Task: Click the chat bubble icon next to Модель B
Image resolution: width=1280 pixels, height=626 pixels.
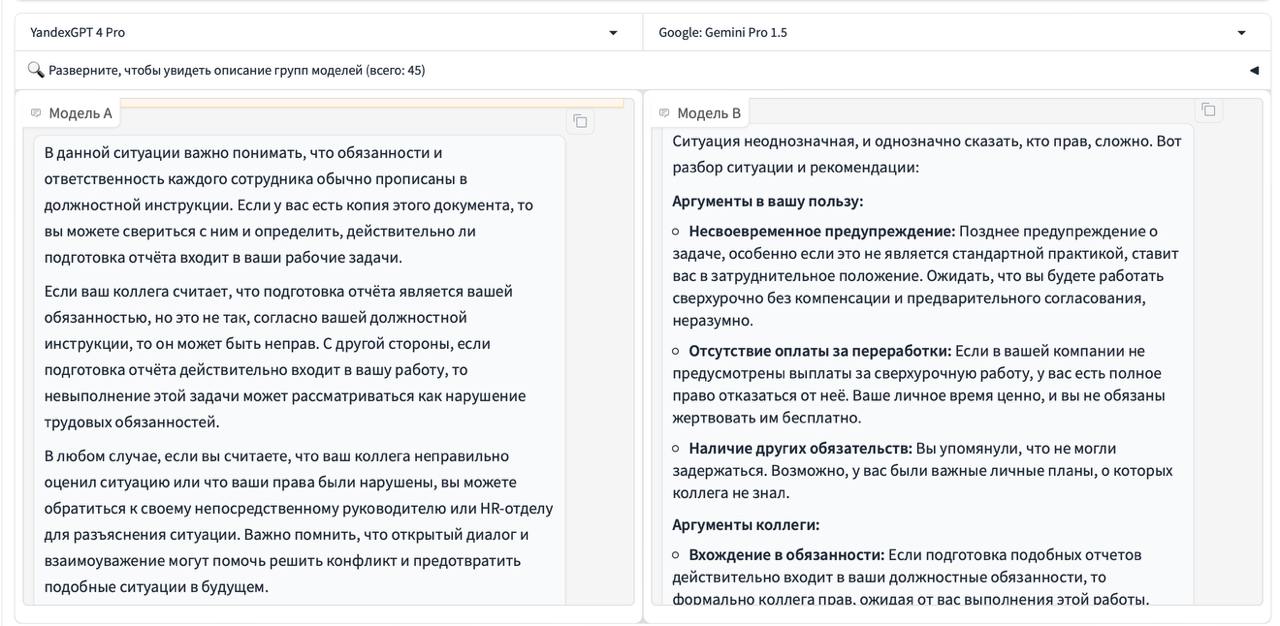Action: point(664,113)
